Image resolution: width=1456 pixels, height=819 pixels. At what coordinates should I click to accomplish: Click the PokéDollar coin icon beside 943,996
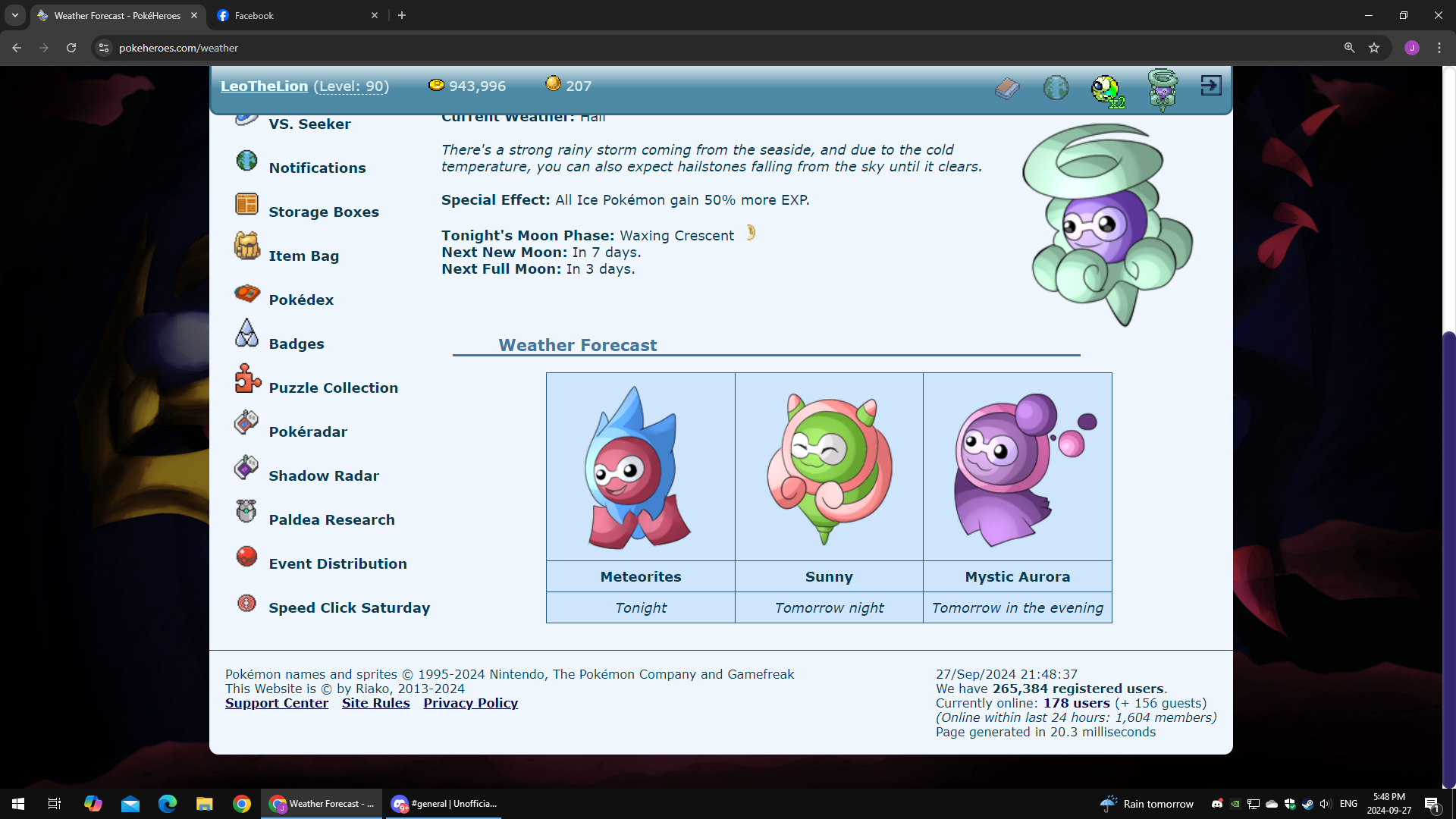tap(436, 85)
